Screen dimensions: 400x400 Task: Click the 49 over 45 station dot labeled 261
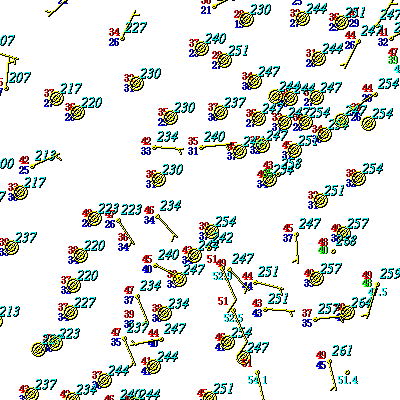coord(329,361)
